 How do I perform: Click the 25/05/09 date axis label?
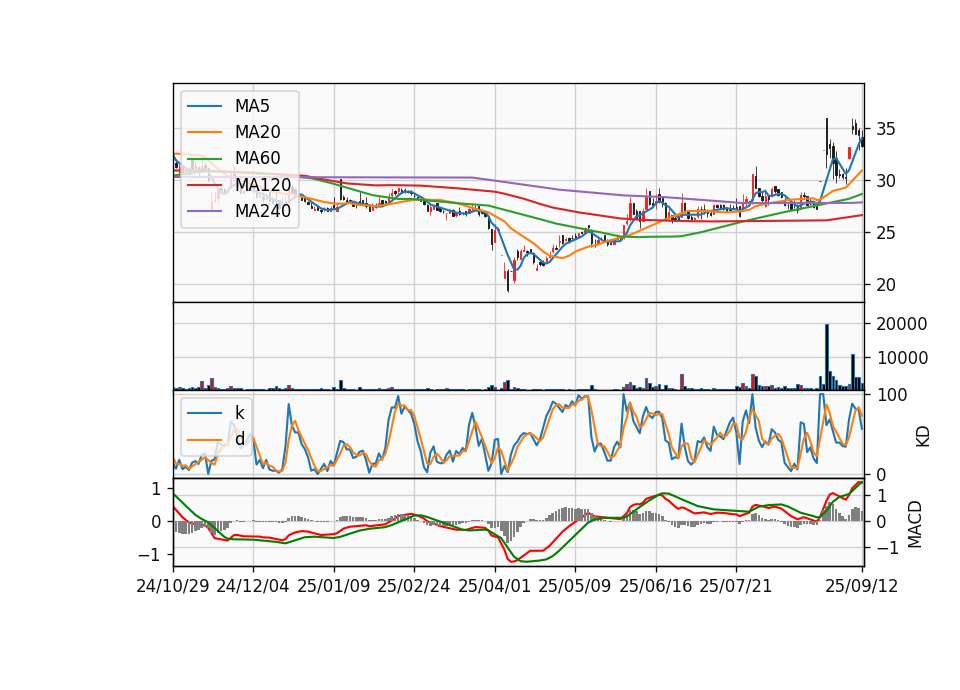[575, 586]
